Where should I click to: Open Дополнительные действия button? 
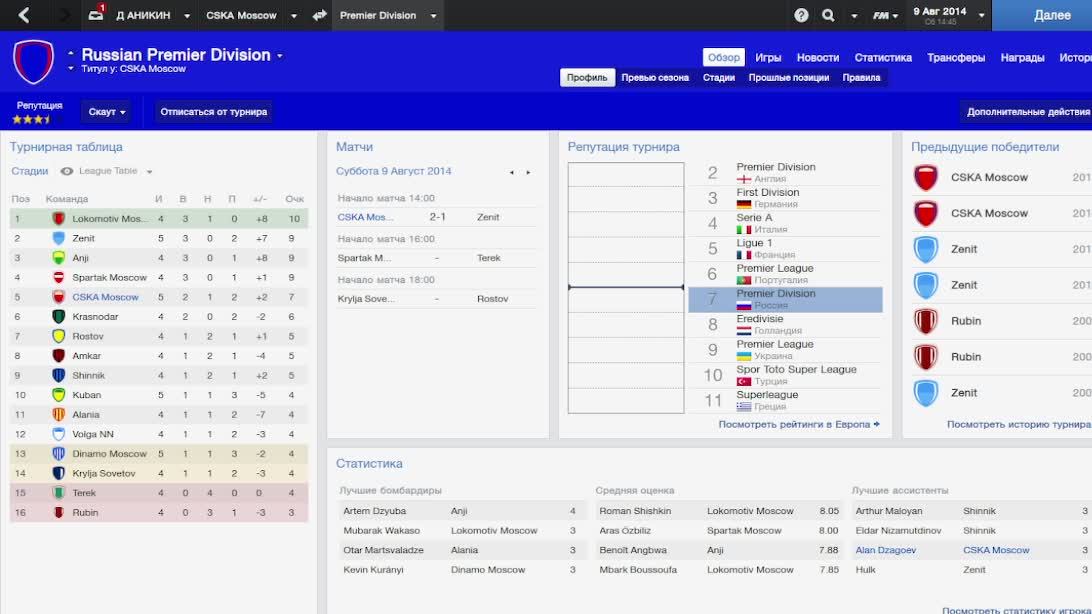(x=1027, y=111)
